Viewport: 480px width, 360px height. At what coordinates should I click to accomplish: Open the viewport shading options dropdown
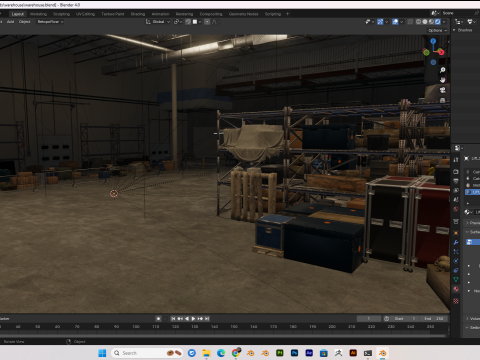pos(444,22)
